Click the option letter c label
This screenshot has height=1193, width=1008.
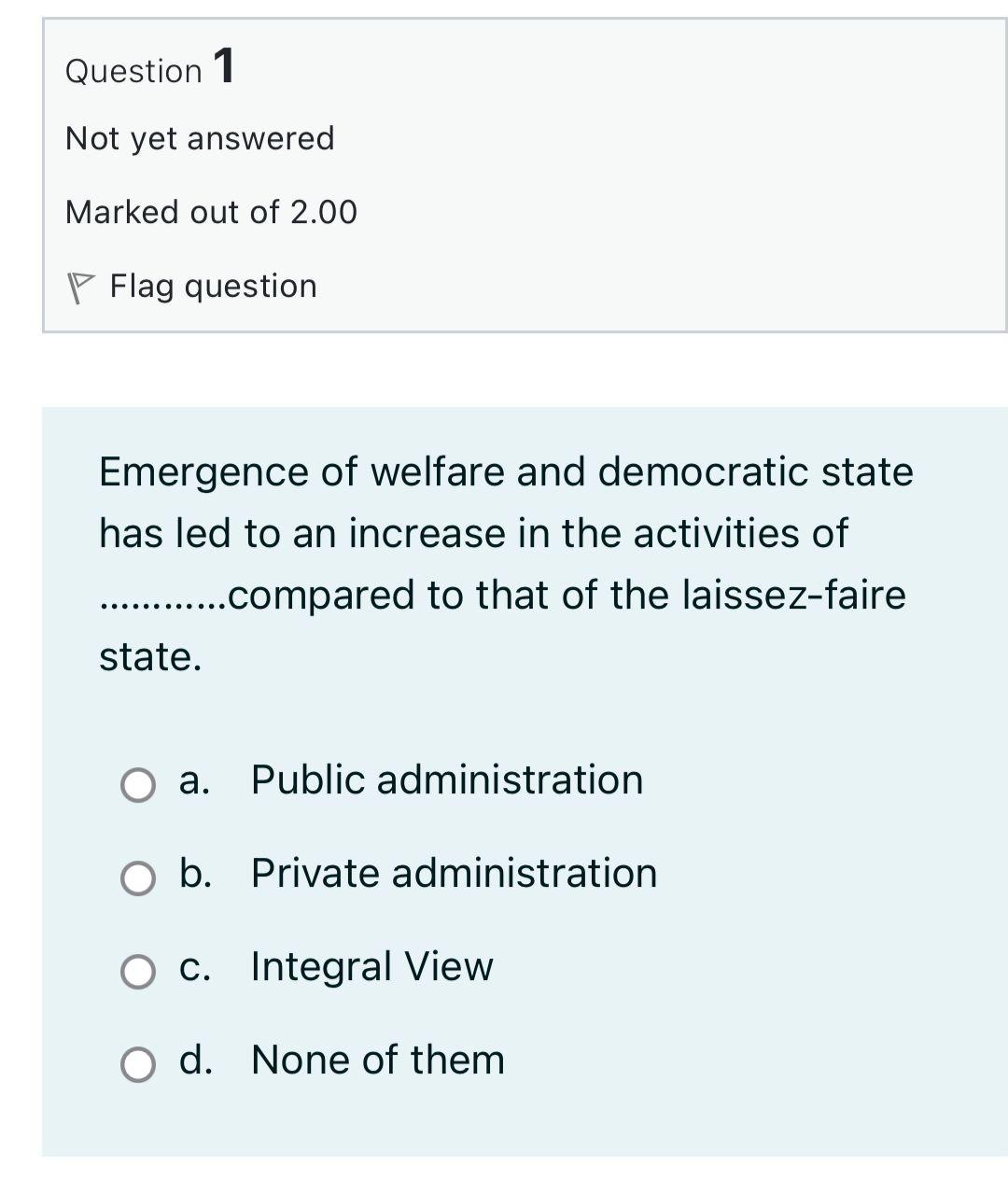(195, 967)
